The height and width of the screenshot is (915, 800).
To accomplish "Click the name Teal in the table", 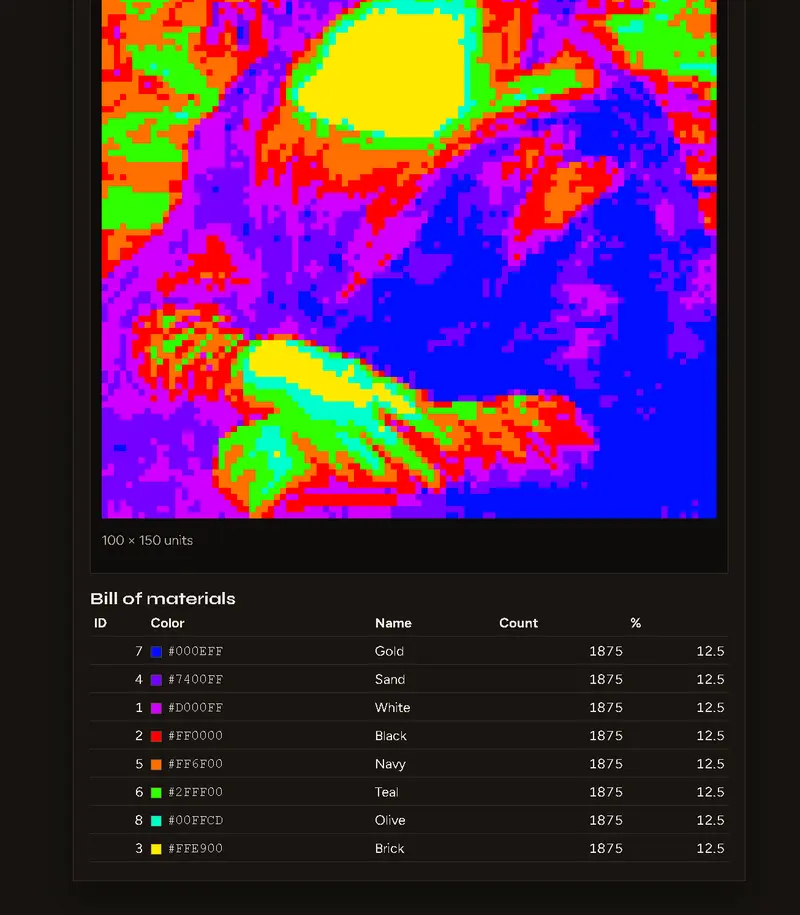I will tap(386, 792).
